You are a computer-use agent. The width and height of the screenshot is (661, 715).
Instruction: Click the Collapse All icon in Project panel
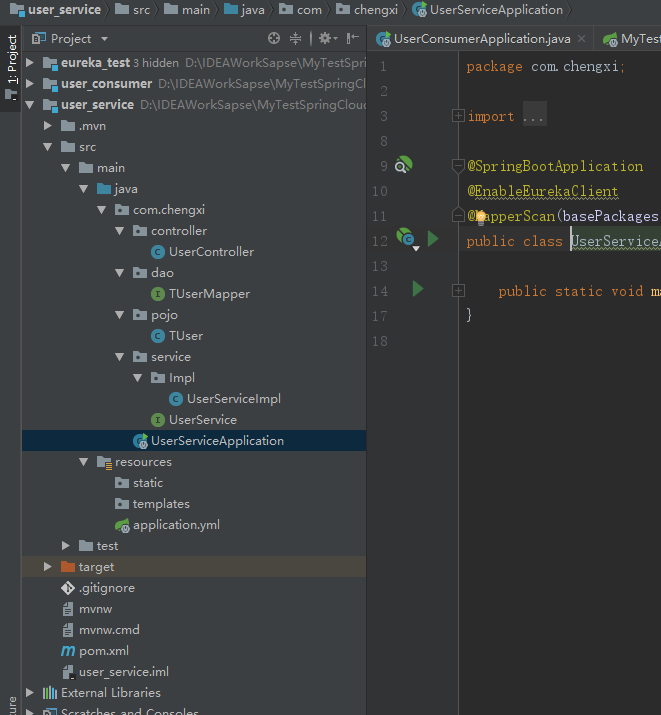pyautogui.click(x=295, y=38)
